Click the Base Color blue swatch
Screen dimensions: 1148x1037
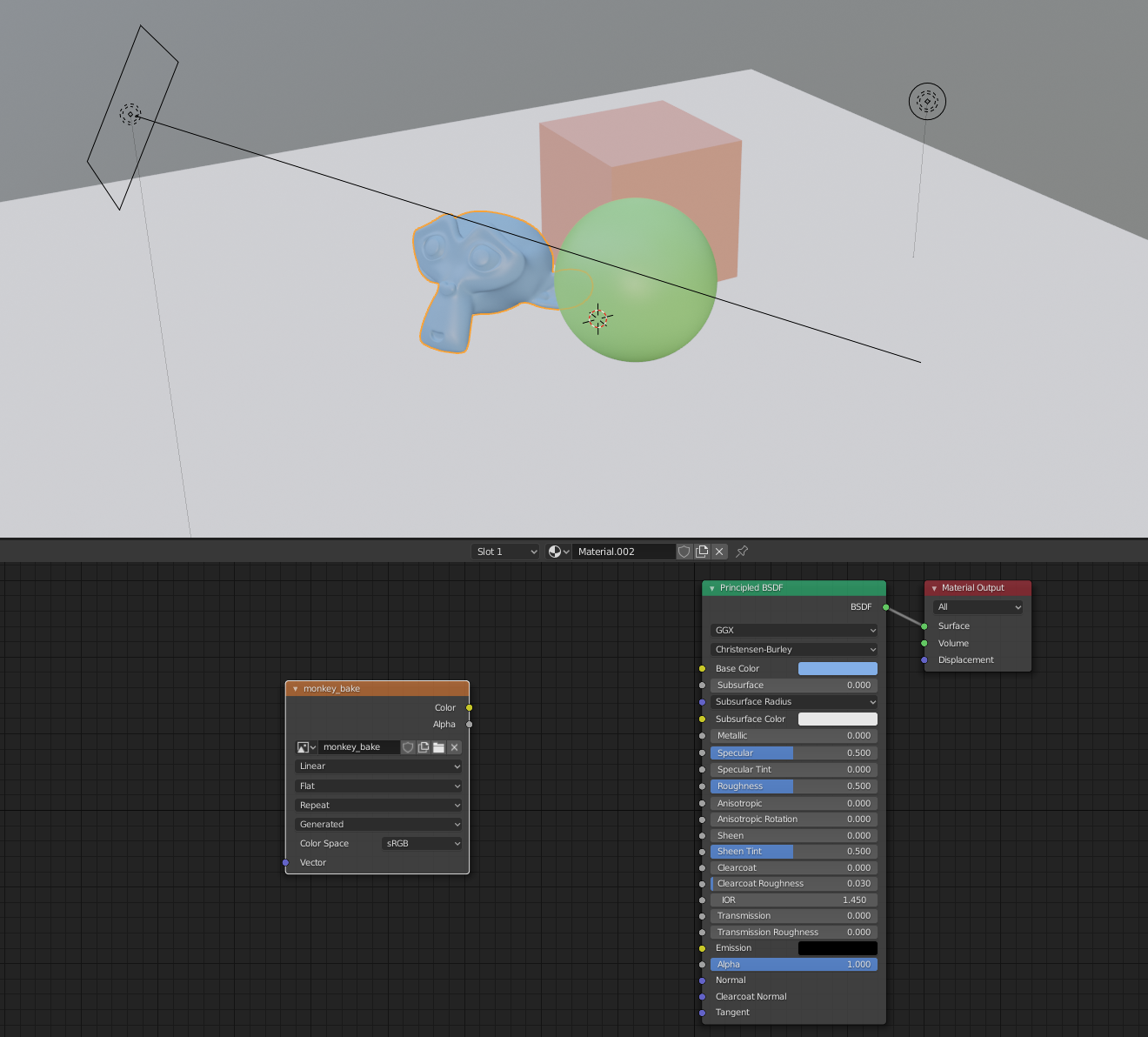pyautogui.click(x=838, y=669)
